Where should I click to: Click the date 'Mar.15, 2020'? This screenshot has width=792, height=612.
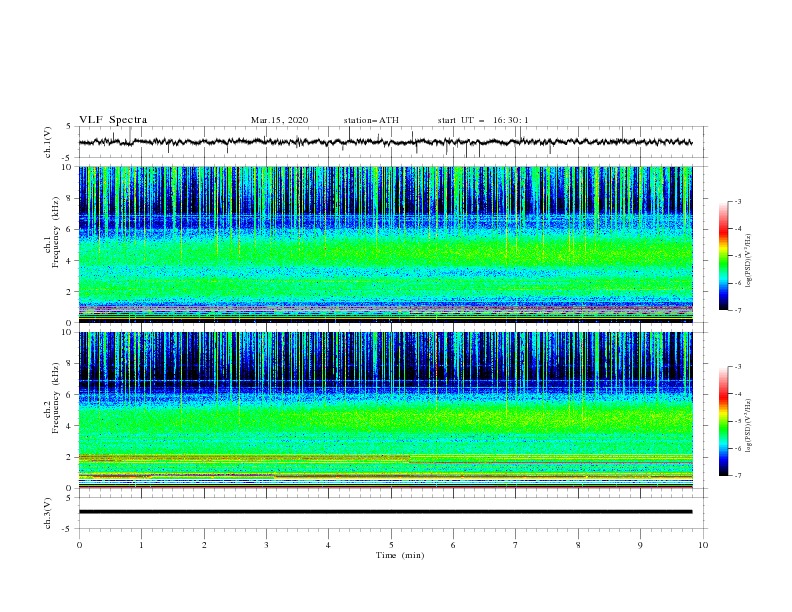point(279,120)
